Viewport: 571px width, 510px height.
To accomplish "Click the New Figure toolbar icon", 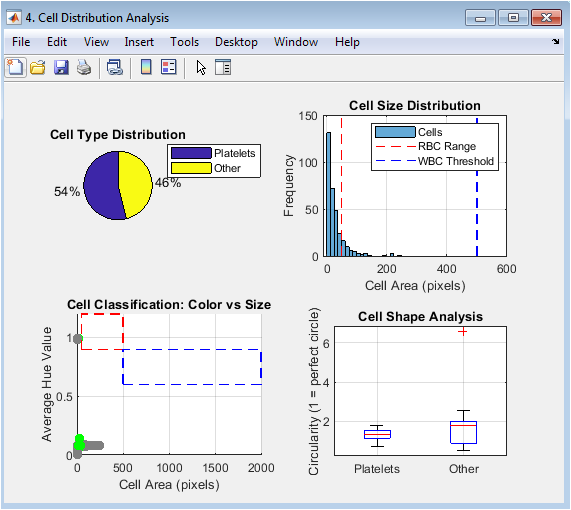I will click(15, 67).
